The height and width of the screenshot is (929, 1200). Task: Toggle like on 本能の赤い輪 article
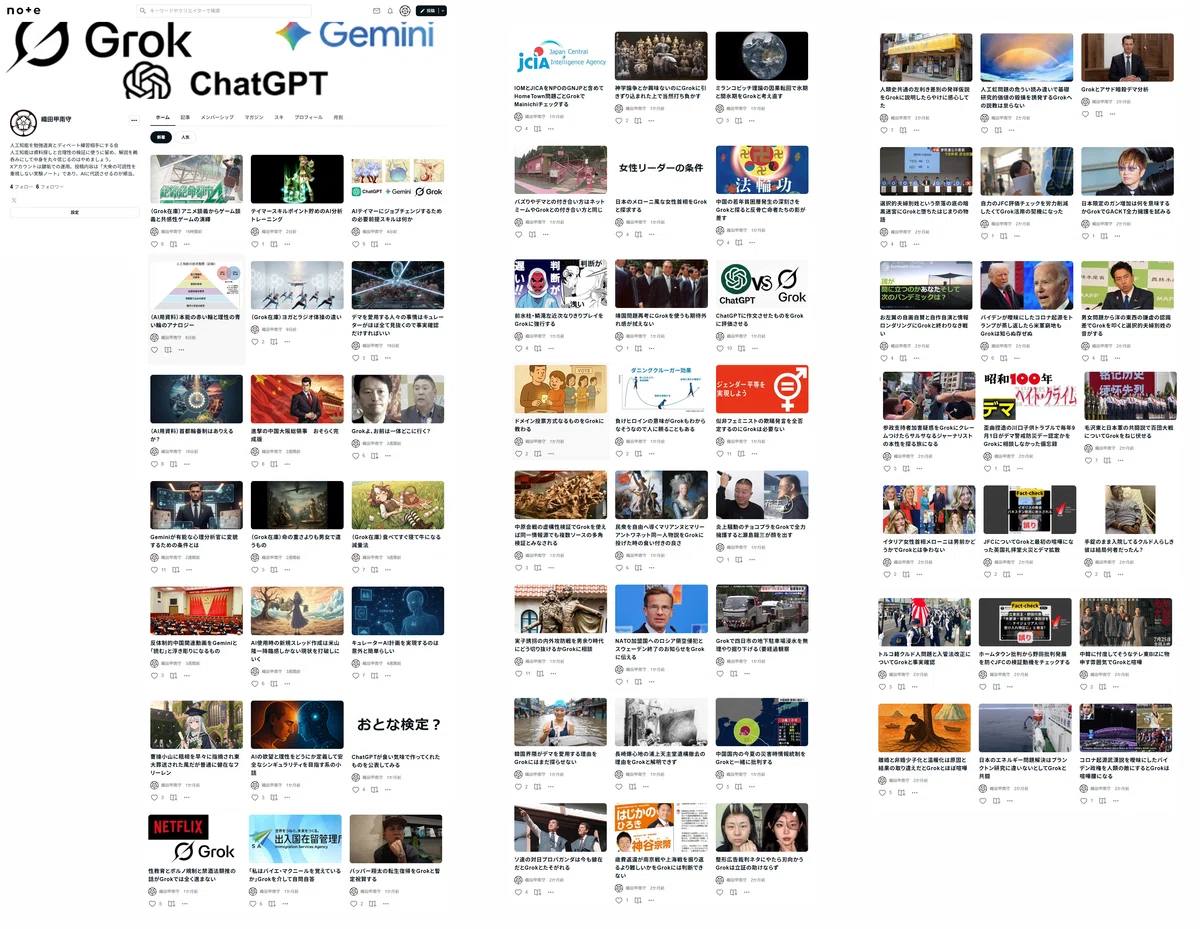click(154, 350)
